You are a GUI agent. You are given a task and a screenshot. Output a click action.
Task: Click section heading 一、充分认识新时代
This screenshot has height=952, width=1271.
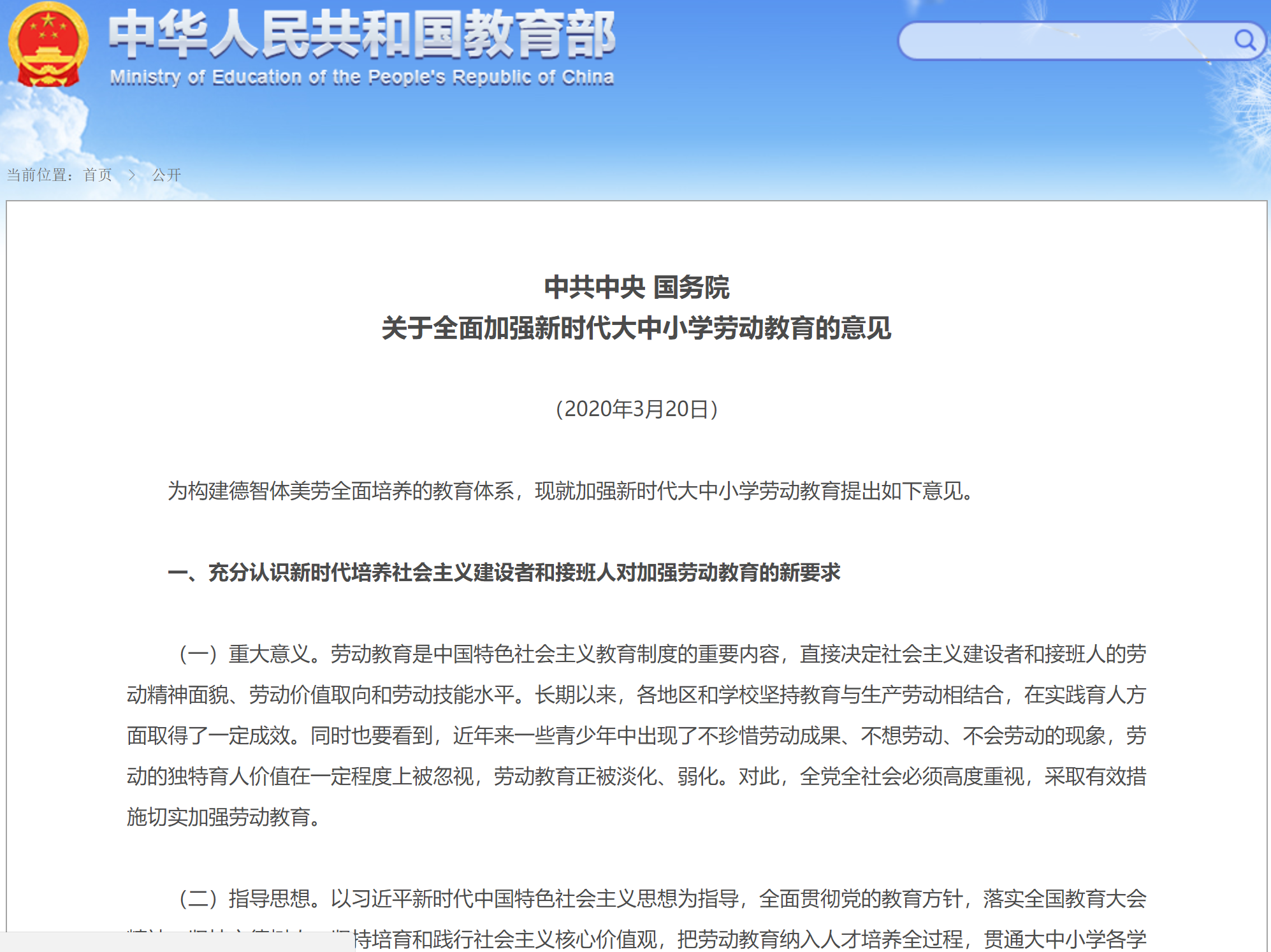click(504, 572)
